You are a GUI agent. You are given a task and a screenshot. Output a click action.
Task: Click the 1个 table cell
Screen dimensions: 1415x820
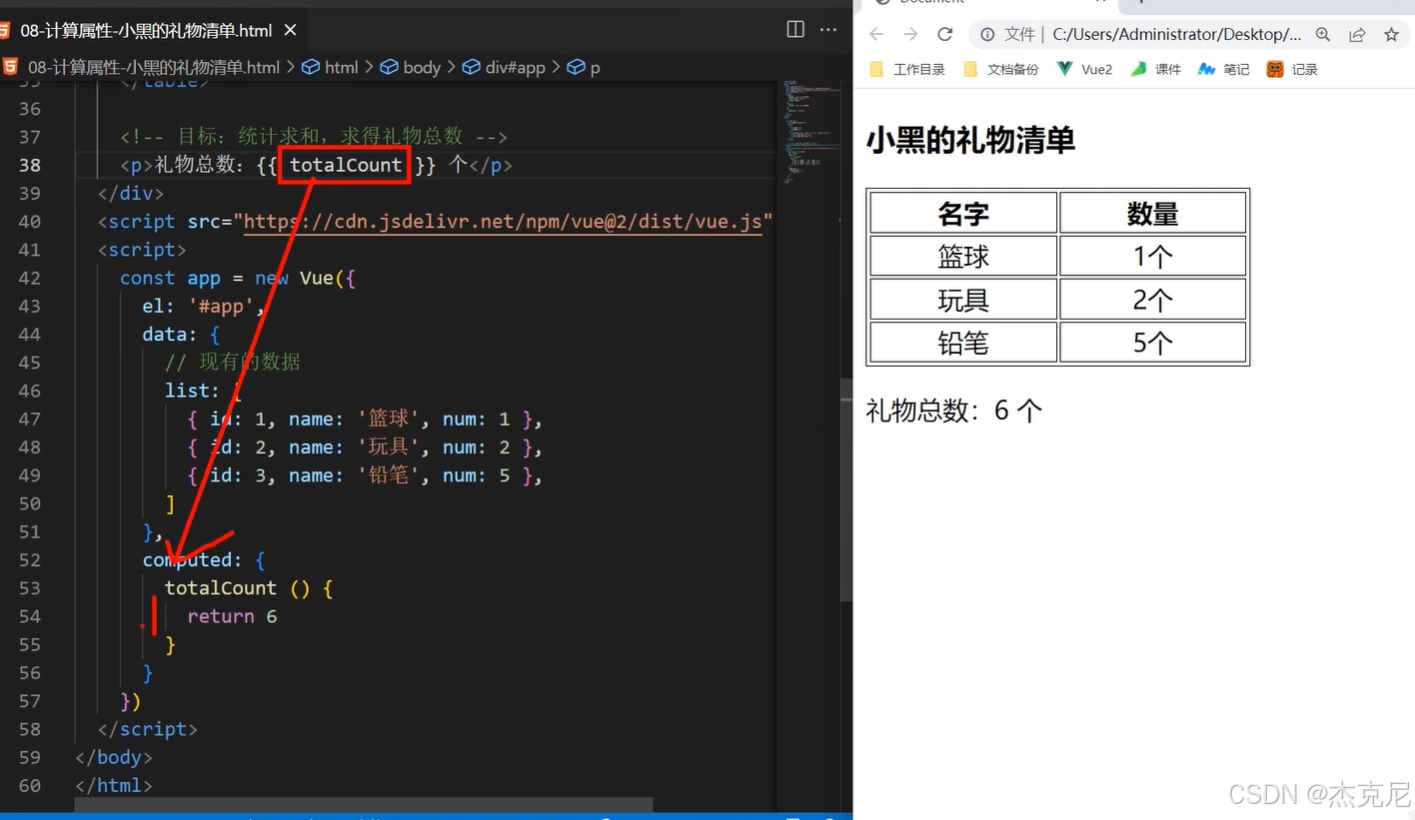(1153, 256)
